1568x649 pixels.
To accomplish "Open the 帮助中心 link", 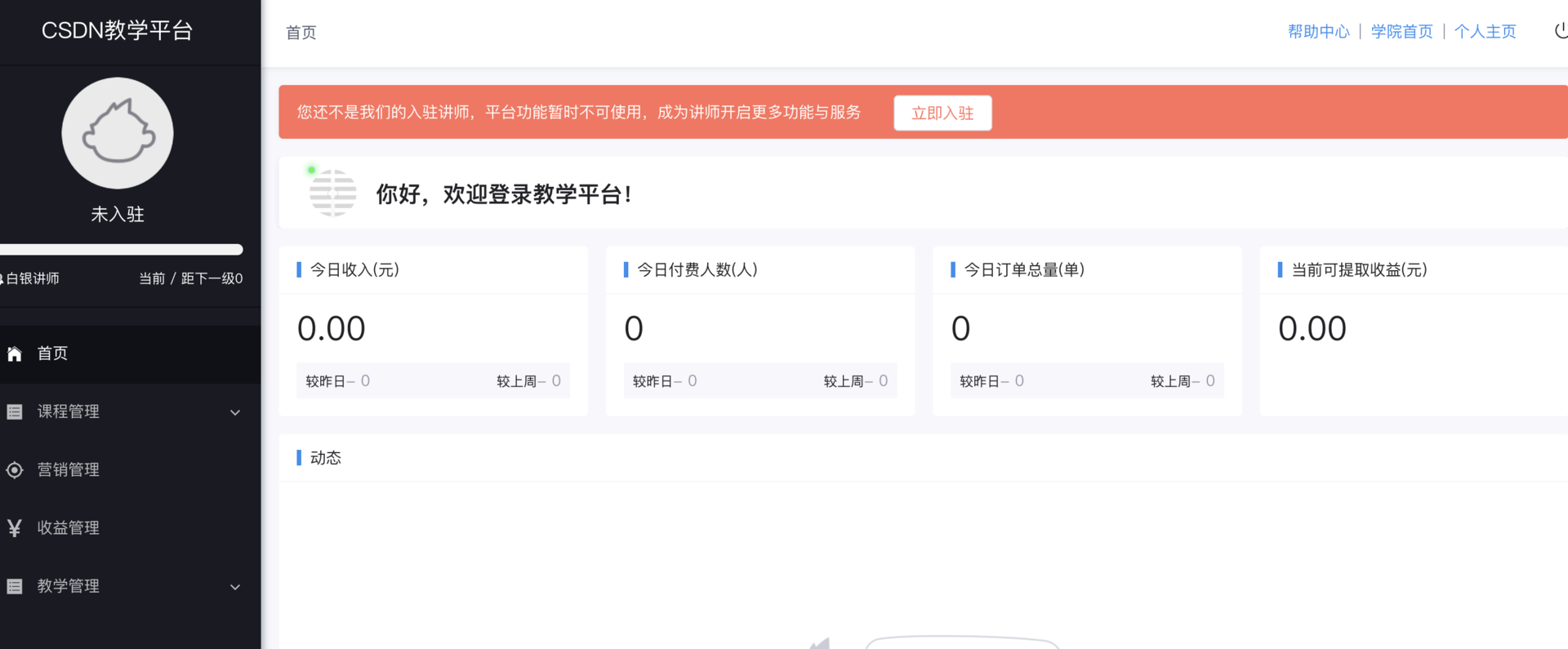I will [x=1318, y=32].
